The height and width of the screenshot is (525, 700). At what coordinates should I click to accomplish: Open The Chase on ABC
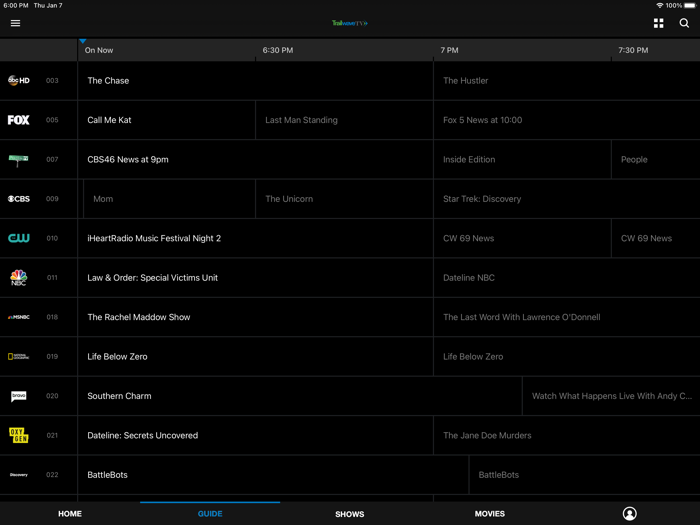[x=255, y=81]
